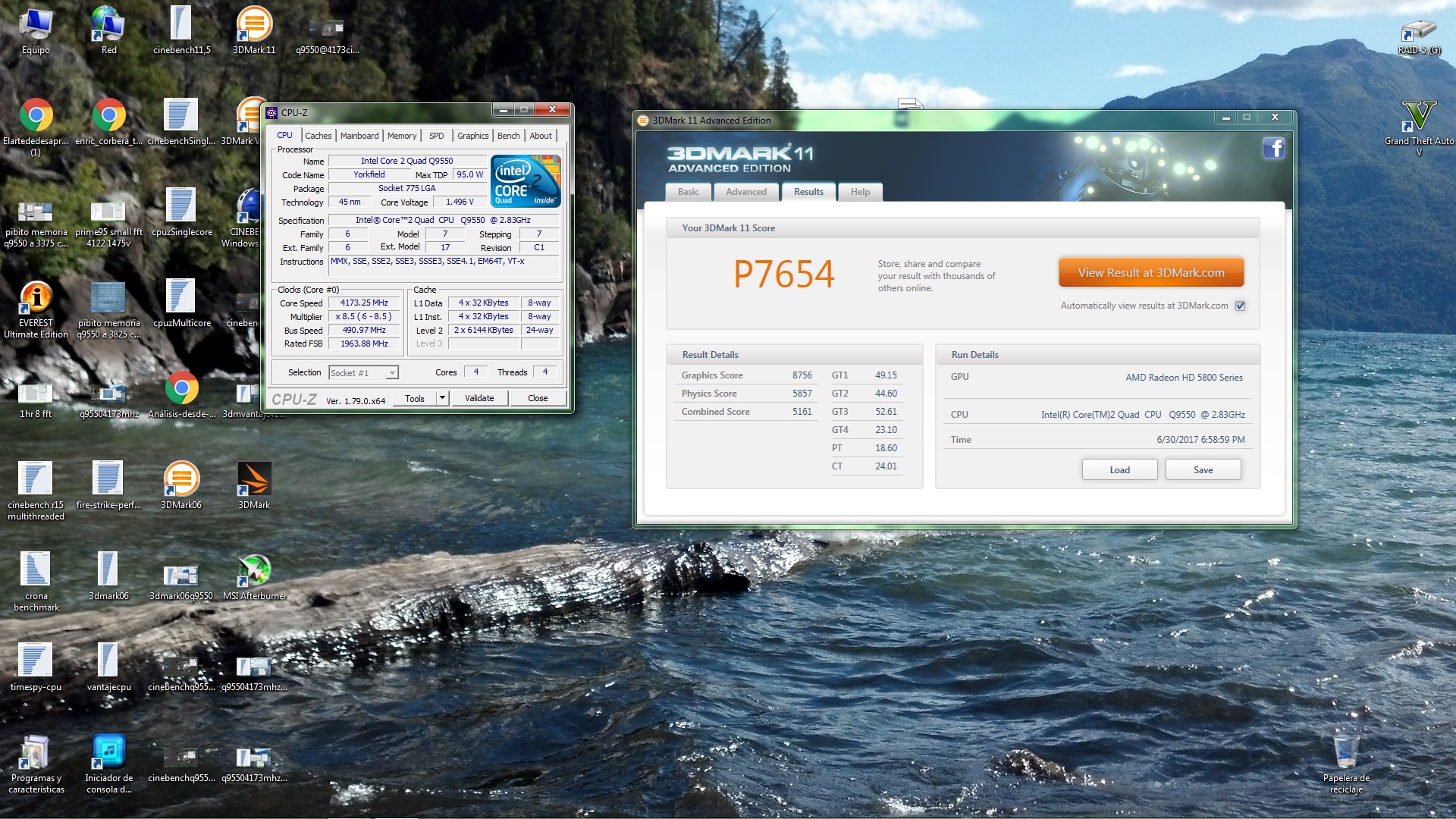1456x819 pixels.
Task: Switch to the Bench tab in CPU-Z
Action: pos(508,136)
